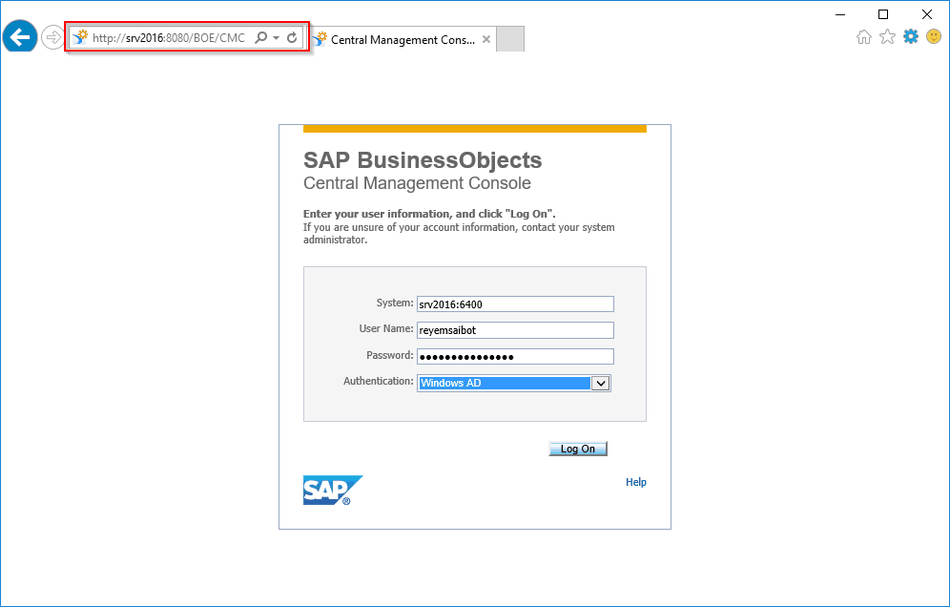Click the "System:" label
Screen dimensions: 950x607
(394, 302)
